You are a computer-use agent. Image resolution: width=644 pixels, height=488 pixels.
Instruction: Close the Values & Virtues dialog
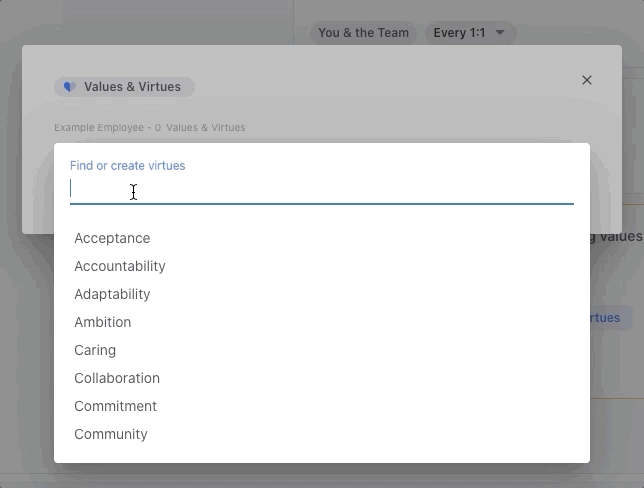pyautogui.click(x=587, y=80)
